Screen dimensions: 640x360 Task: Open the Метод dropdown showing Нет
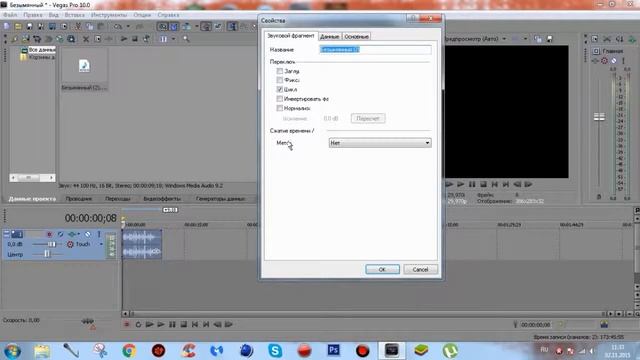[380, 142]
